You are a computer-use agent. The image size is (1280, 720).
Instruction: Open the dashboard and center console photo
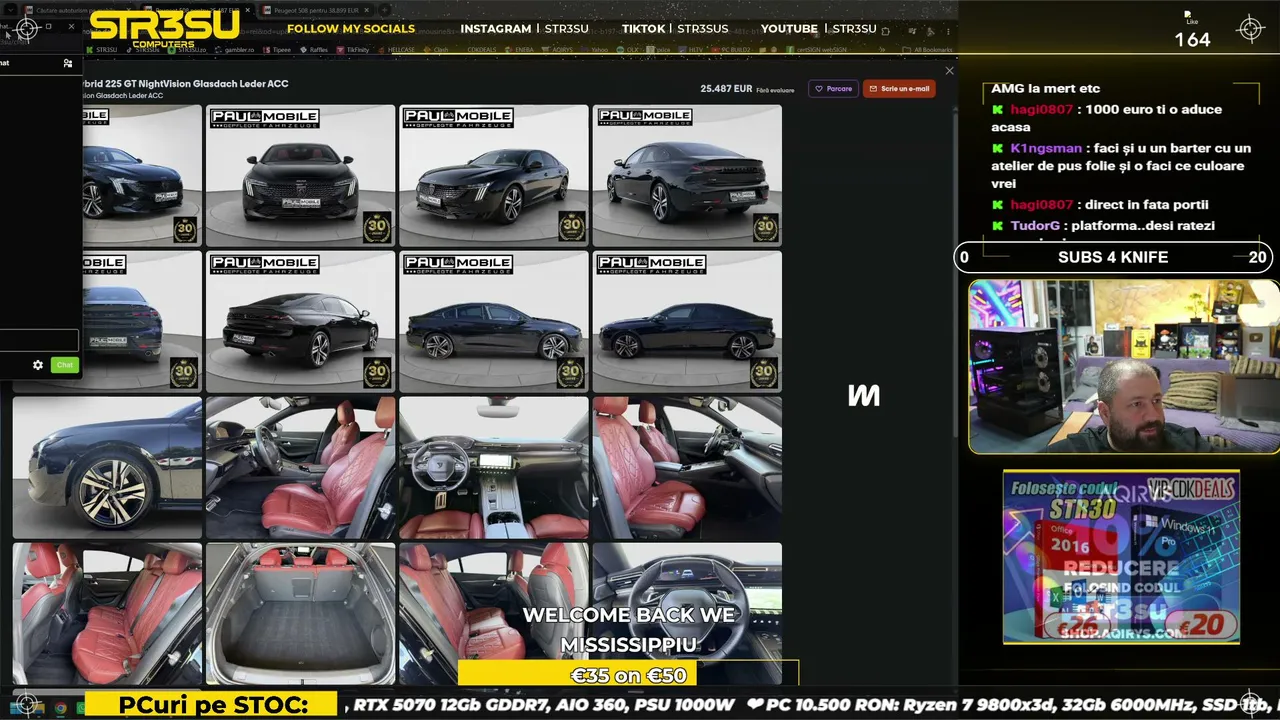click(494, 468)
